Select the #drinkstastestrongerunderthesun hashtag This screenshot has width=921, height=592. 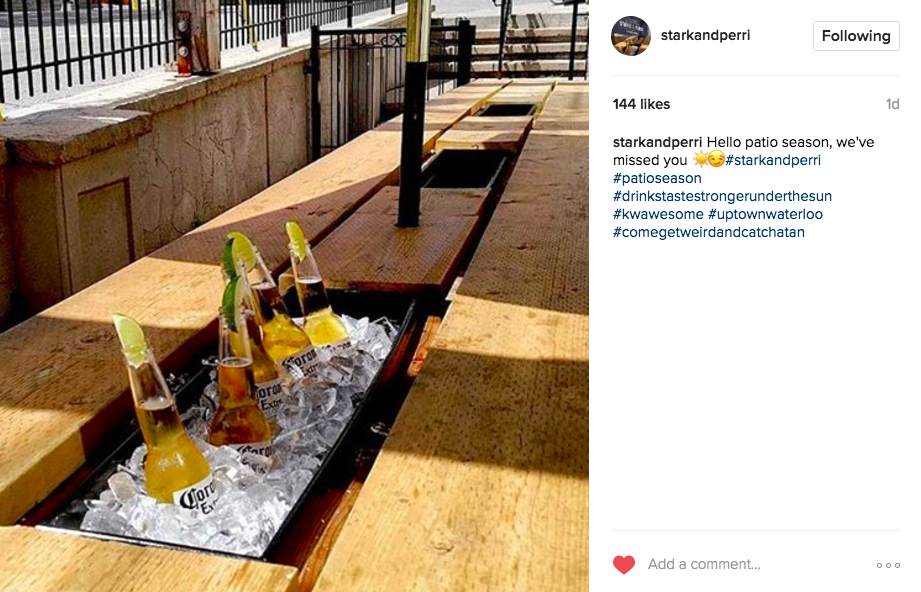pos(722,196)
